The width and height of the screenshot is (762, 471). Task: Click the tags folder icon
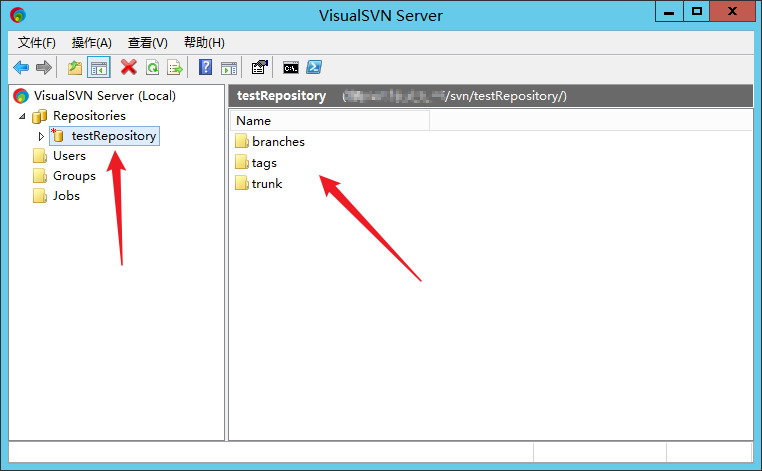click(242, 162)
